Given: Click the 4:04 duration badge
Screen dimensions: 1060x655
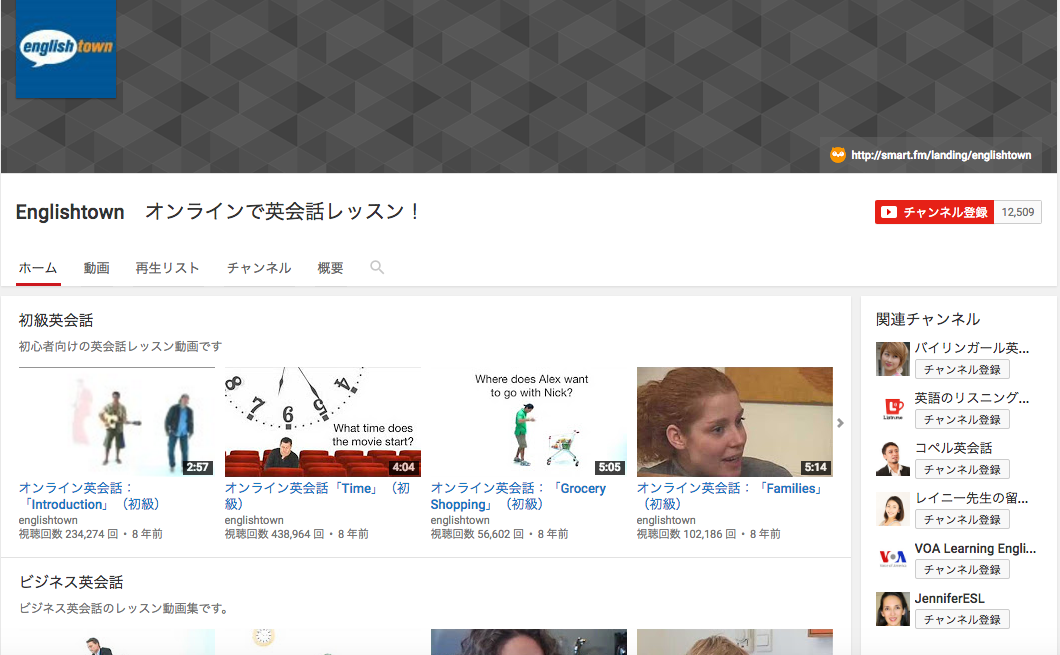Looking at the screenshot, I should tap(404, 467).
